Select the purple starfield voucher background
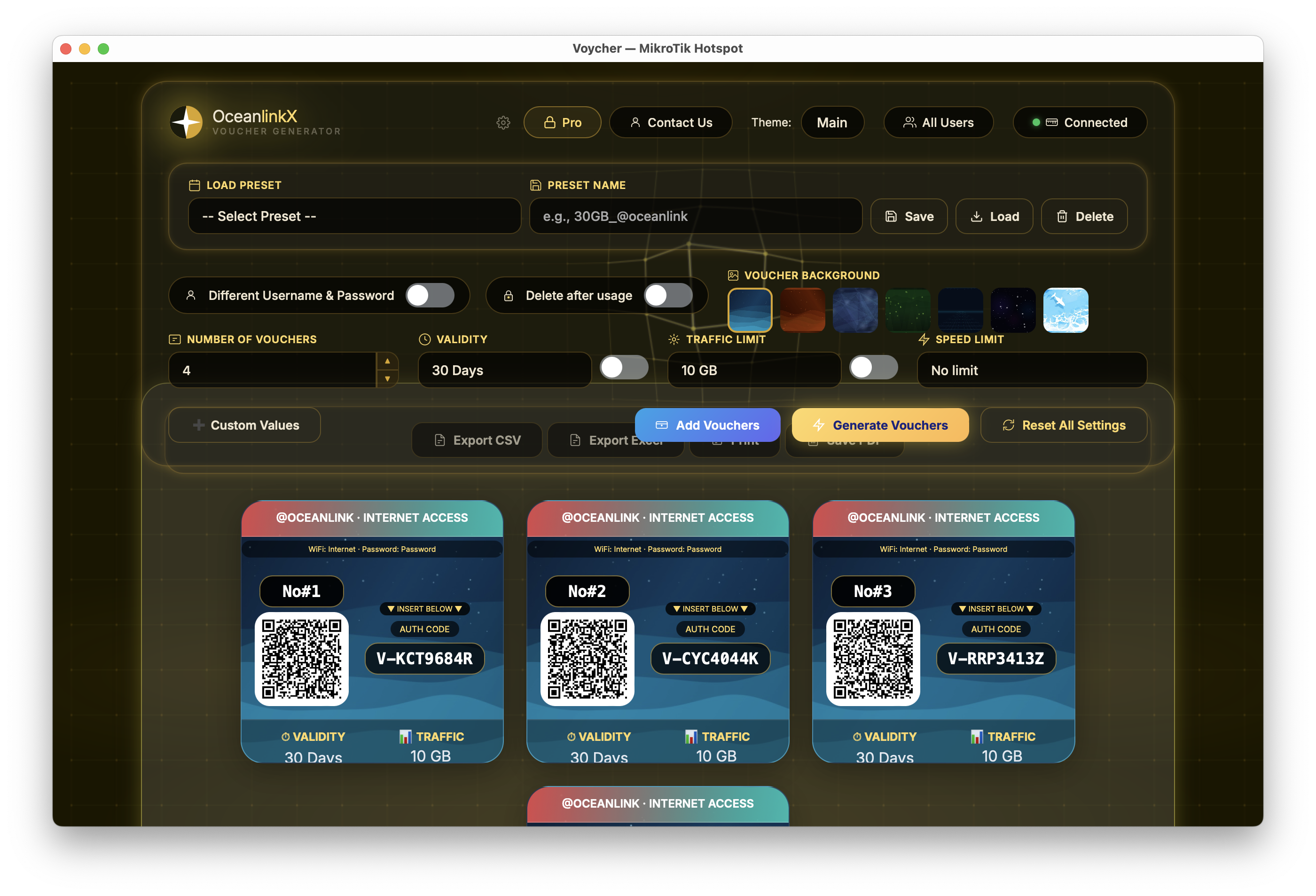1316x896 pixels. (x=1013, y=310)
